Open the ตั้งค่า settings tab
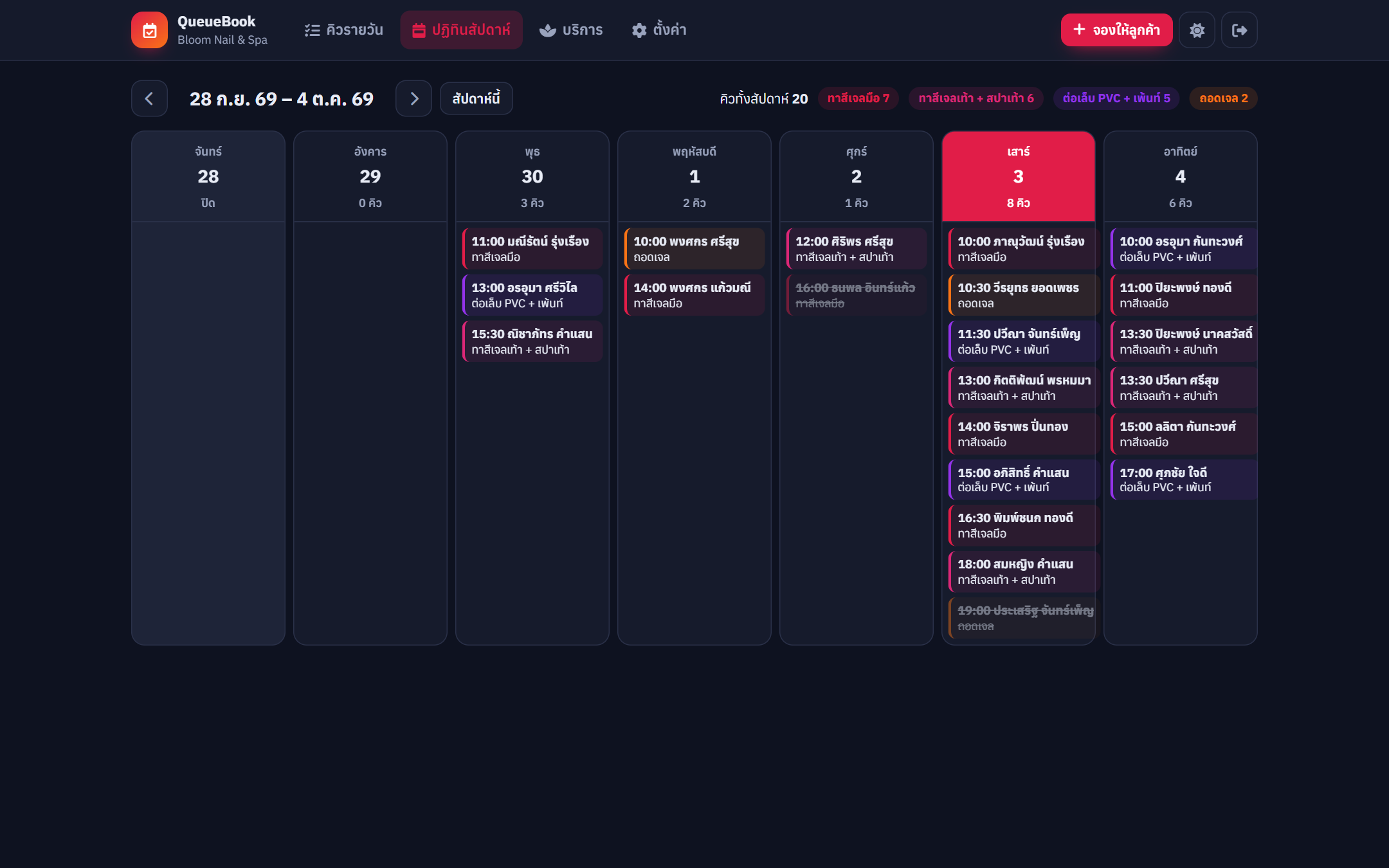1389x868 pixels. click(x=659, y=30)
